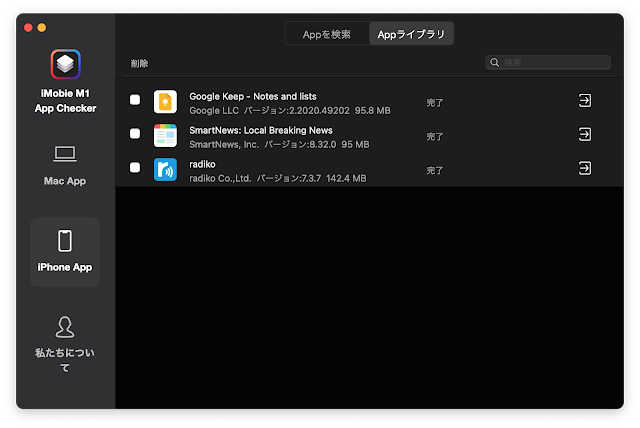The image size is (640, 428).
Task: Minimize the window with yellow button
Action: 42,28
